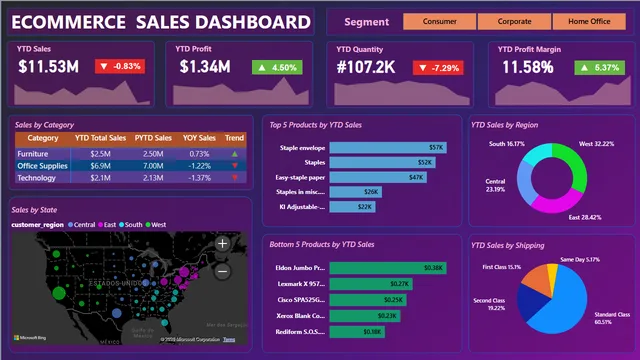This screenshot has height=360, width=640.
Task: Click the red down trend arrow for Technology
Action: (235, 178)
